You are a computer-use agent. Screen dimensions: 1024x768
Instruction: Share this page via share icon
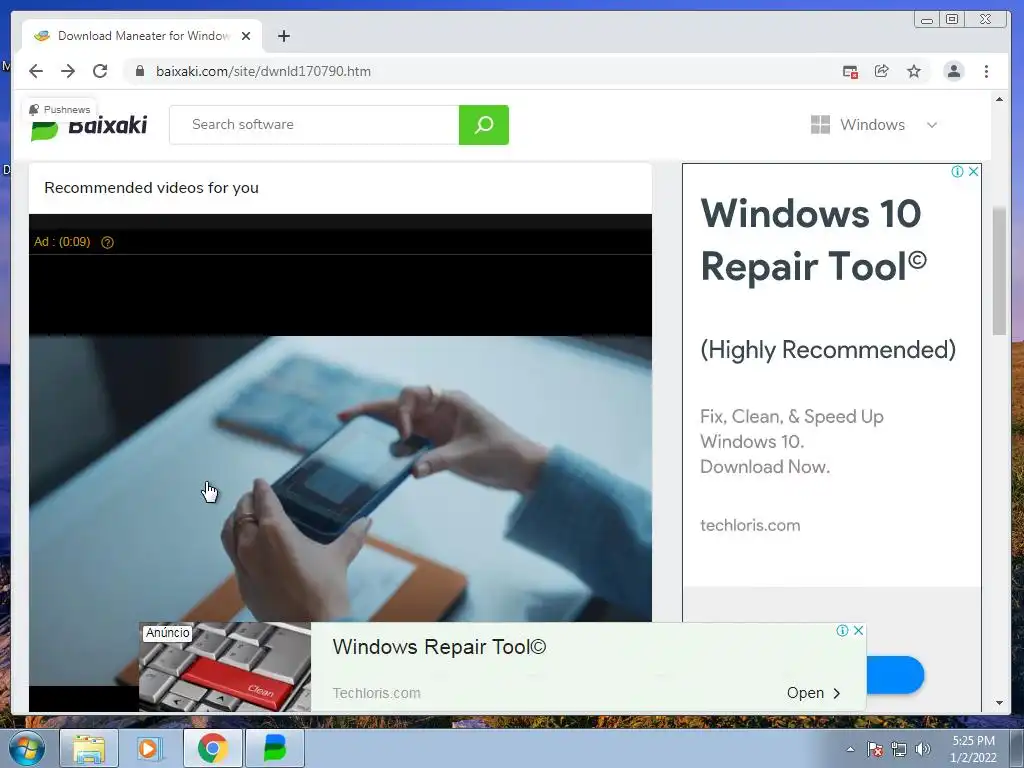pos(882,71)
